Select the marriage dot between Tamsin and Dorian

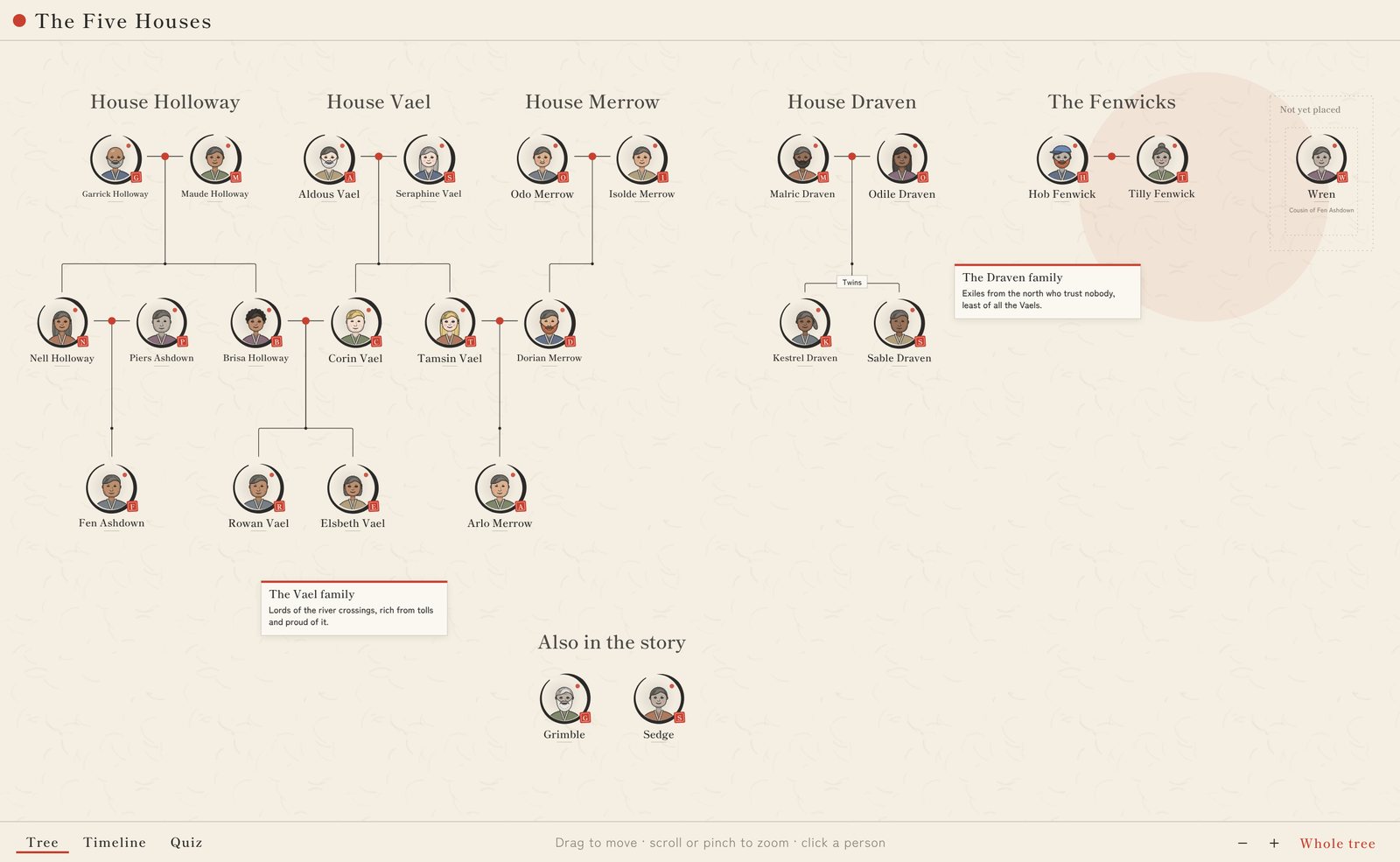(500, 321)
